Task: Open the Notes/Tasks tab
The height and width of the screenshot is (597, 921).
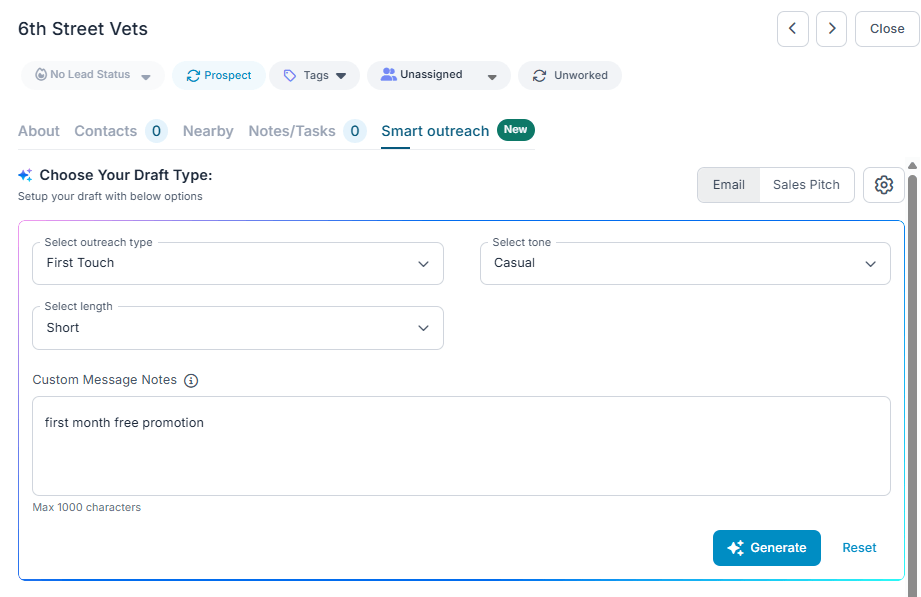Action: (x=292, y=131)
